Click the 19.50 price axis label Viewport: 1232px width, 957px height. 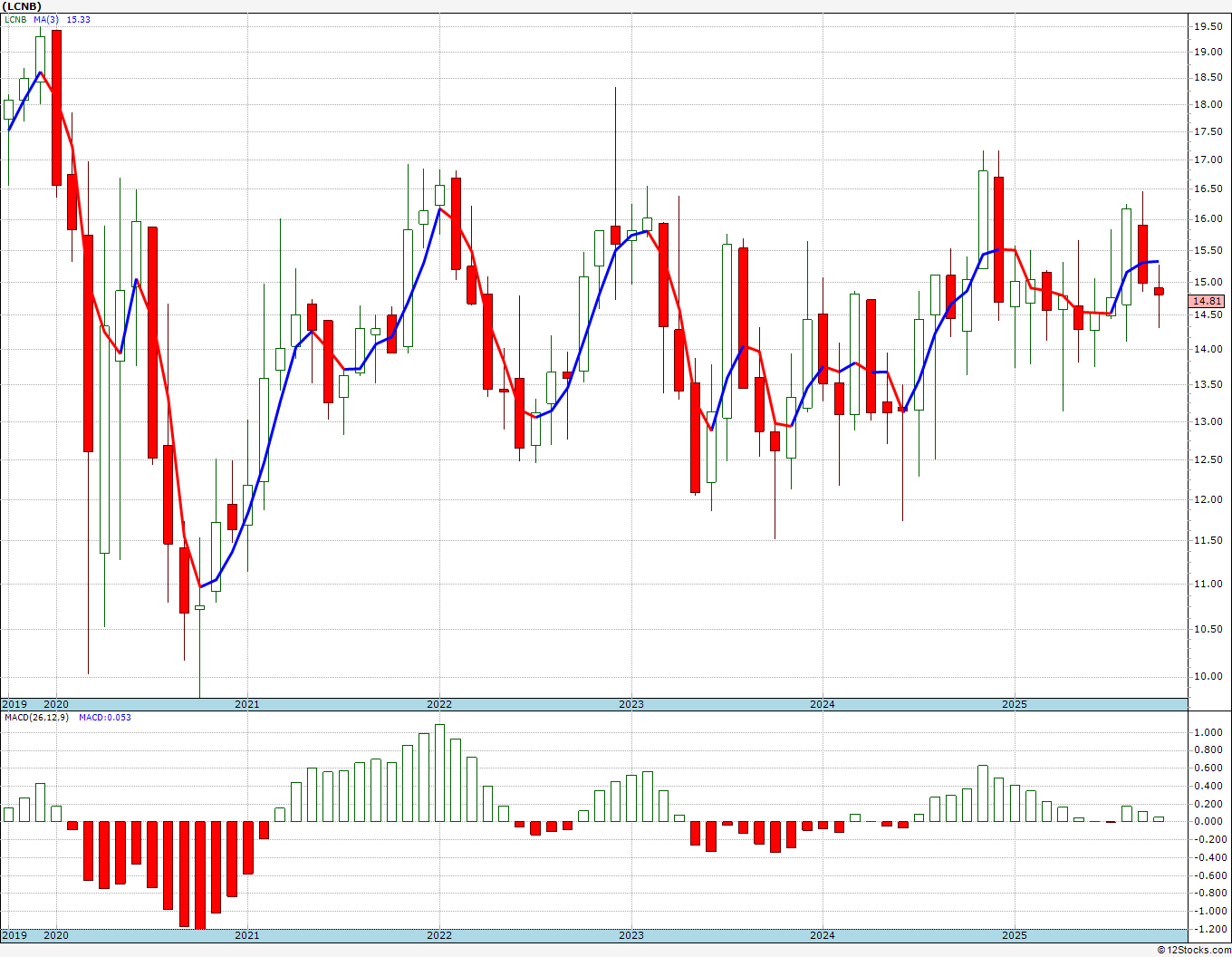pyautogui.click(x=1208, y=26)
